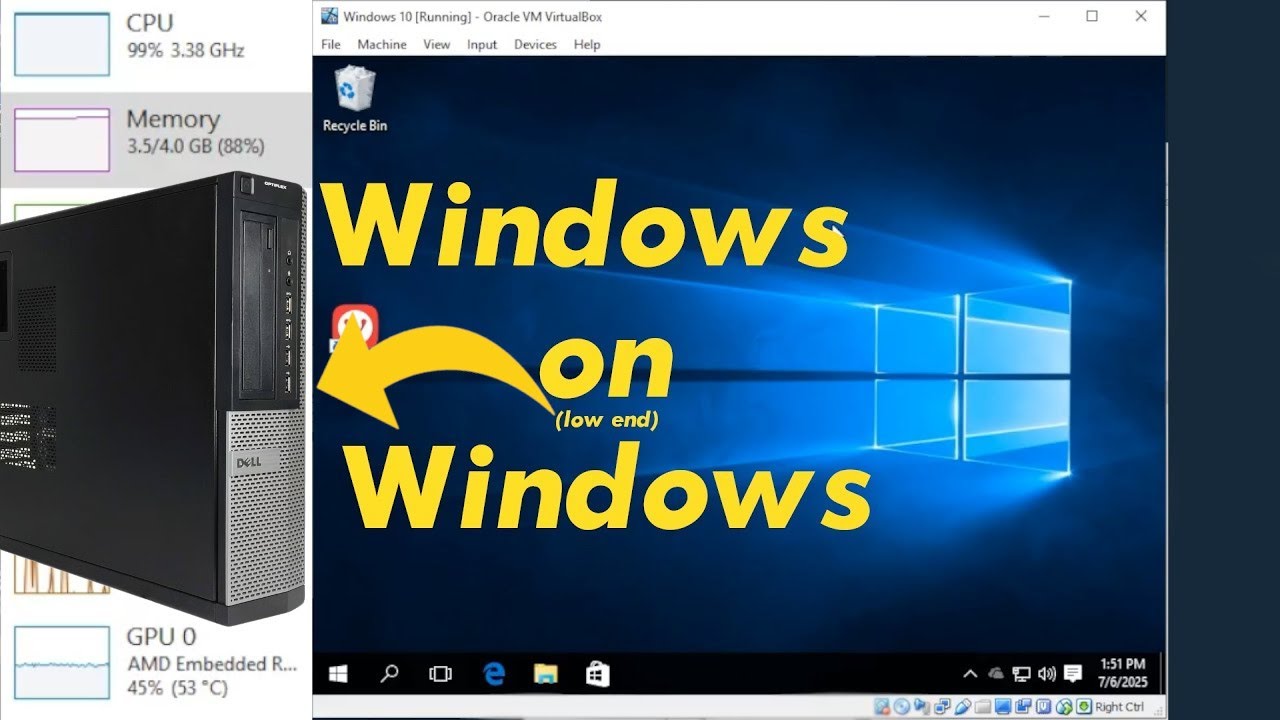
Task: Click the VirtualBox display indicator icon
Action: pos(1003,707)
